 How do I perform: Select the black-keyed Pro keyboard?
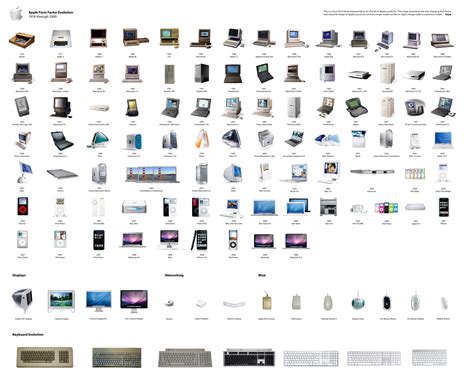[249, 358]
